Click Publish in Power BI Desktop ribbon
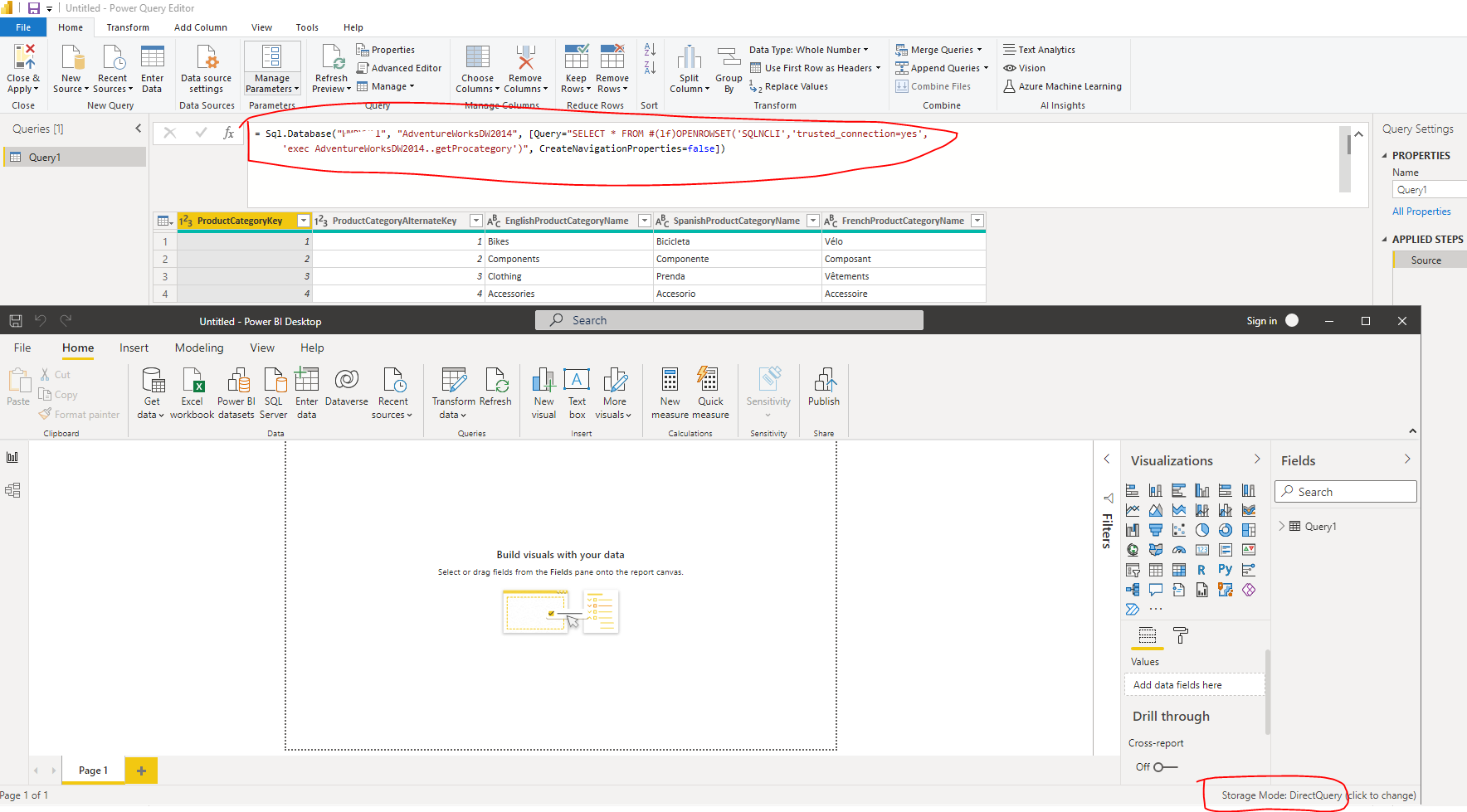 [824, 388]
